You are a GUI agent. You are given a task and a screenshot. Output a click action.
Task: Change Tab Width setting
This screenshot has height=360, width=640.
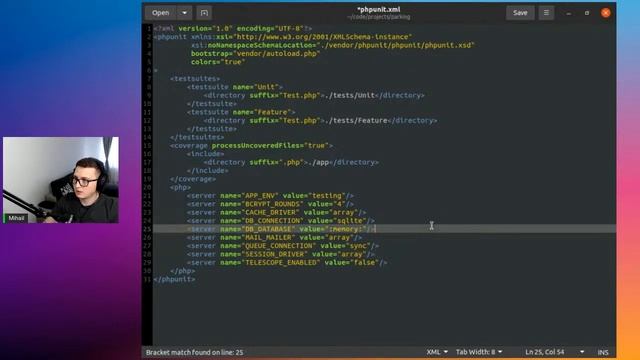pyautogui.click(x=479, y=352)
